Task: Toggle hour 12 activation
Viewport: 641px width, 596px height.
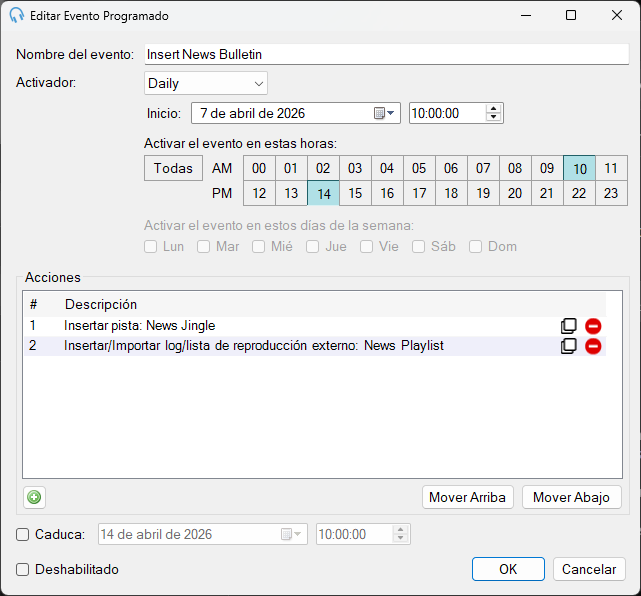Action: [259, 193]
